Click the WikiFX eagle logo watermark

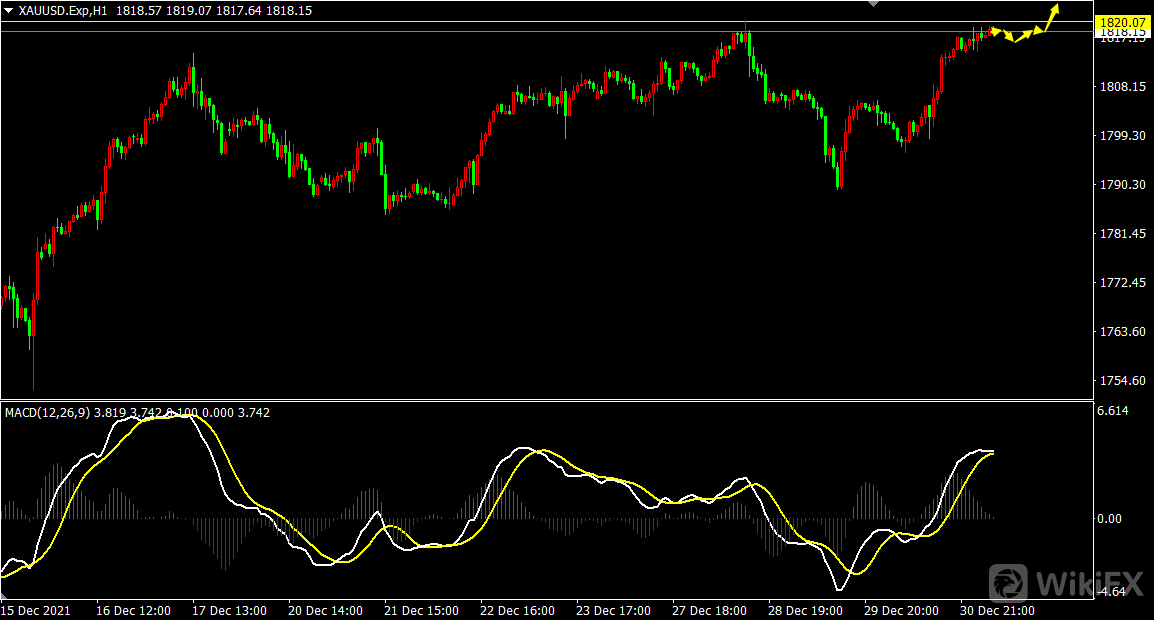click(x=1009, y=582)
